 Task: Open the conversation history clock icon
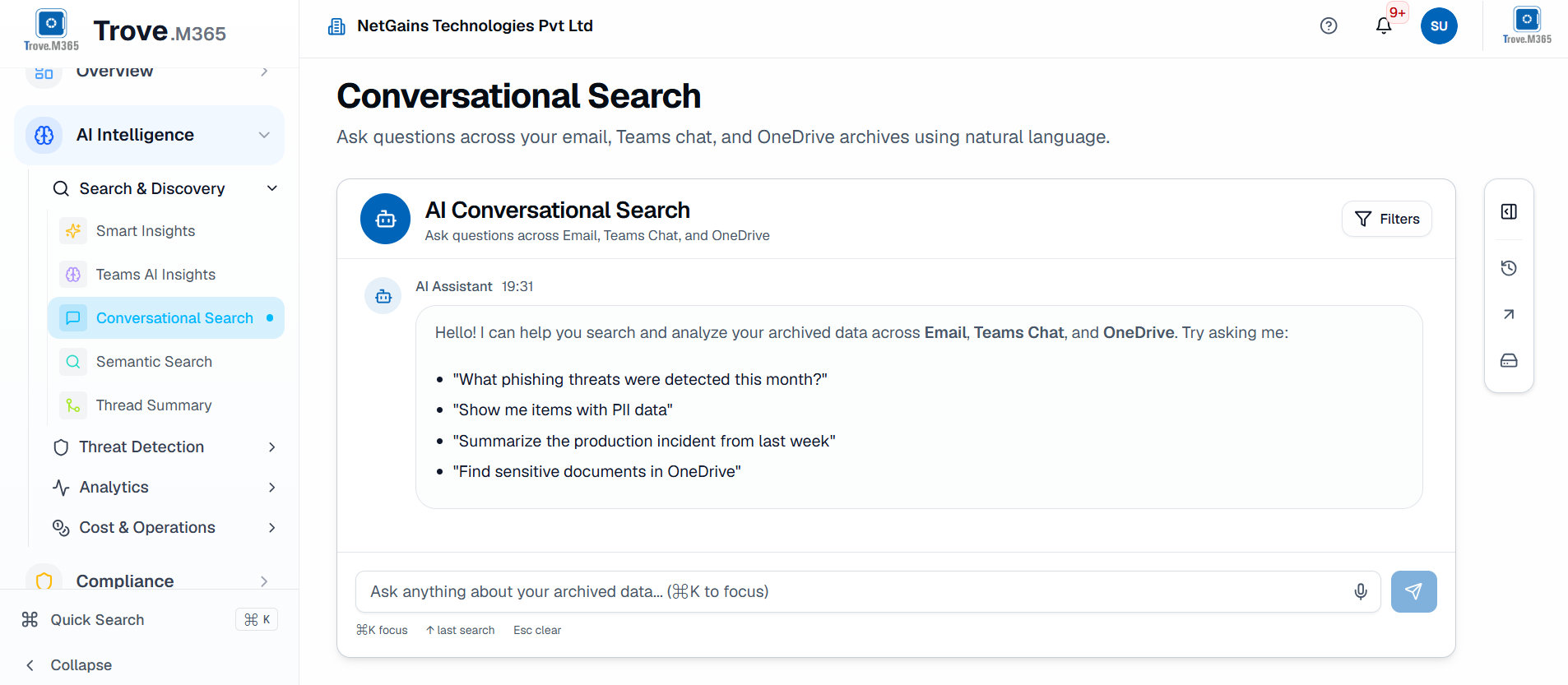tap(1509, 268)
